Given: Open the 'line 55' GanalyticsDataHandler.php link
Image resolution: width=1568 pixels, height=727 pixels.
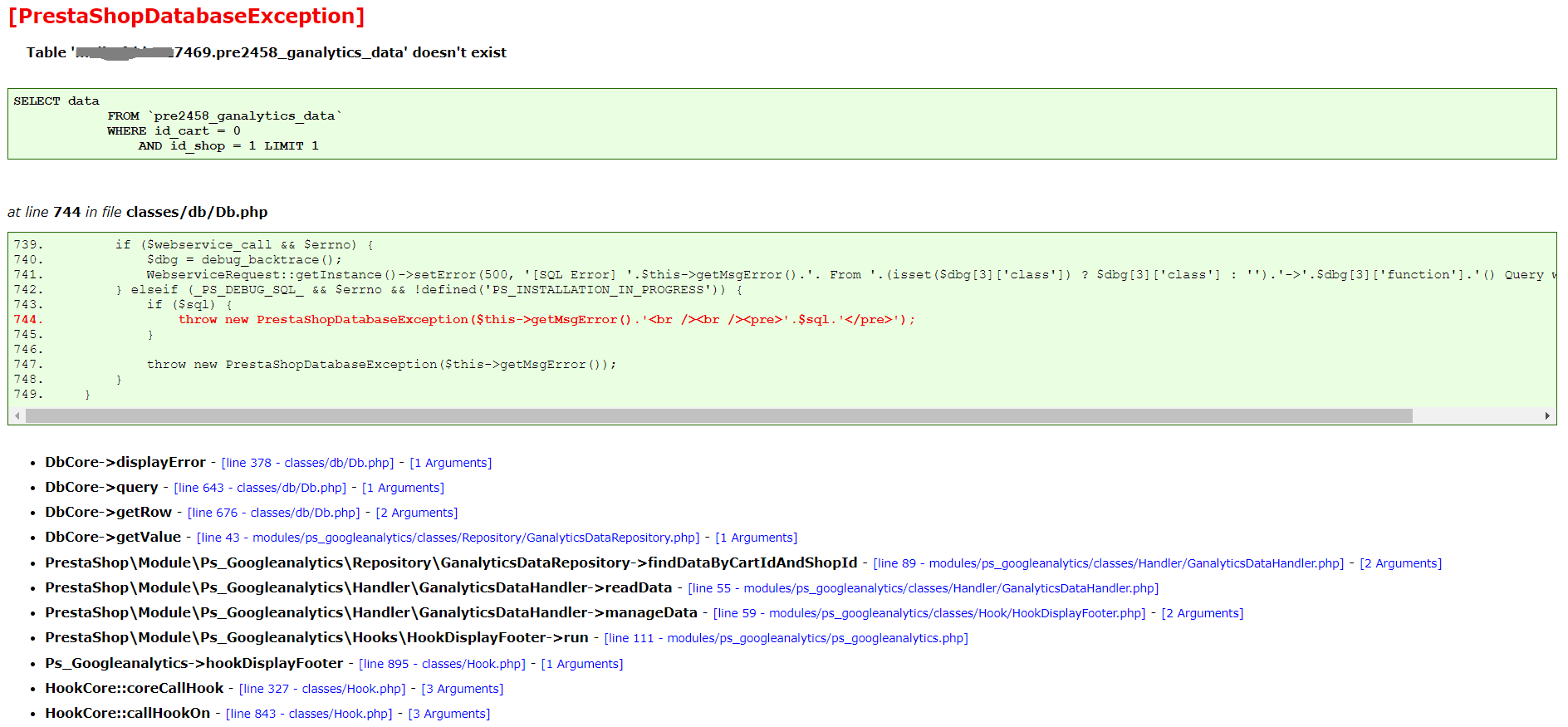Looking at the screenshot, I should click(x=924, y=588).
